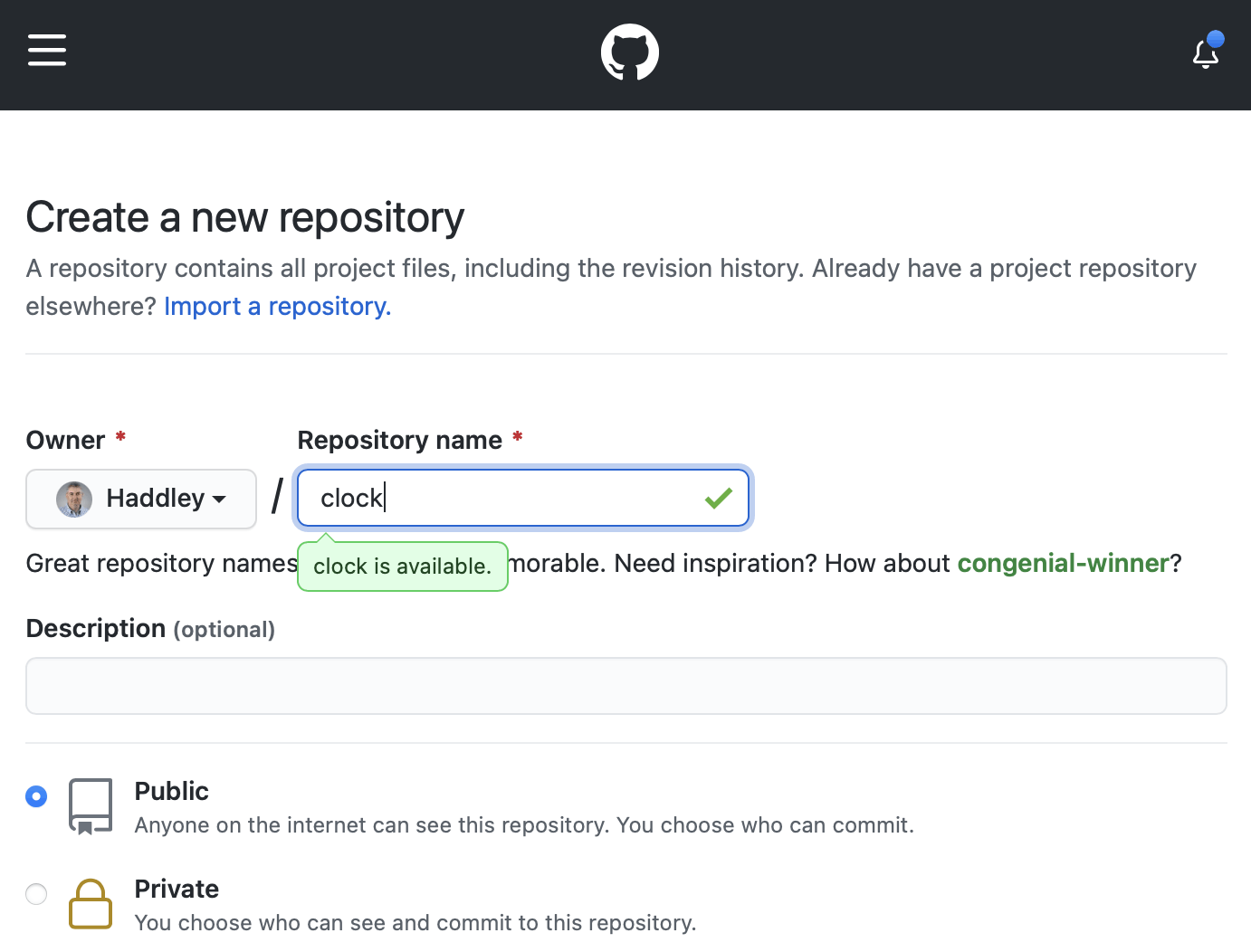This screenshot has height=952, width=1251.
Task: Open the hamburger navigation menu
Action: click(47, 51)
